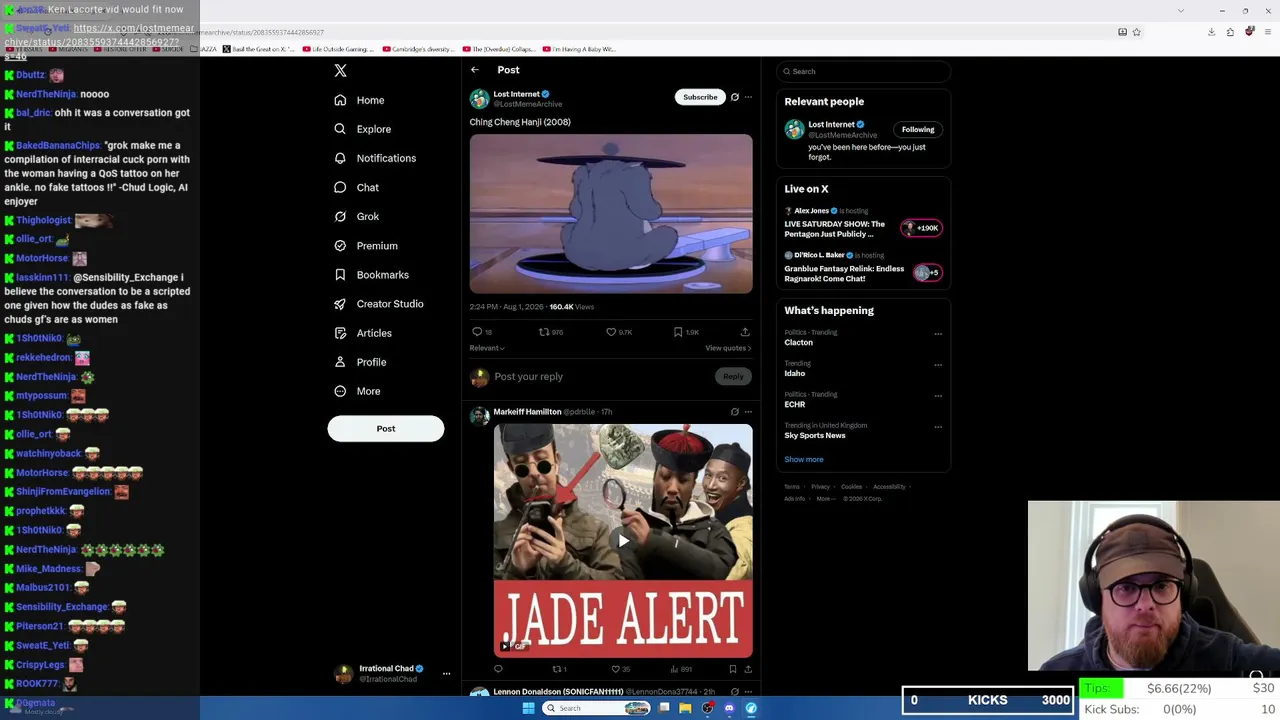1280x720 pixels.
Task: Click the X search input field
Action: point(862,72)
